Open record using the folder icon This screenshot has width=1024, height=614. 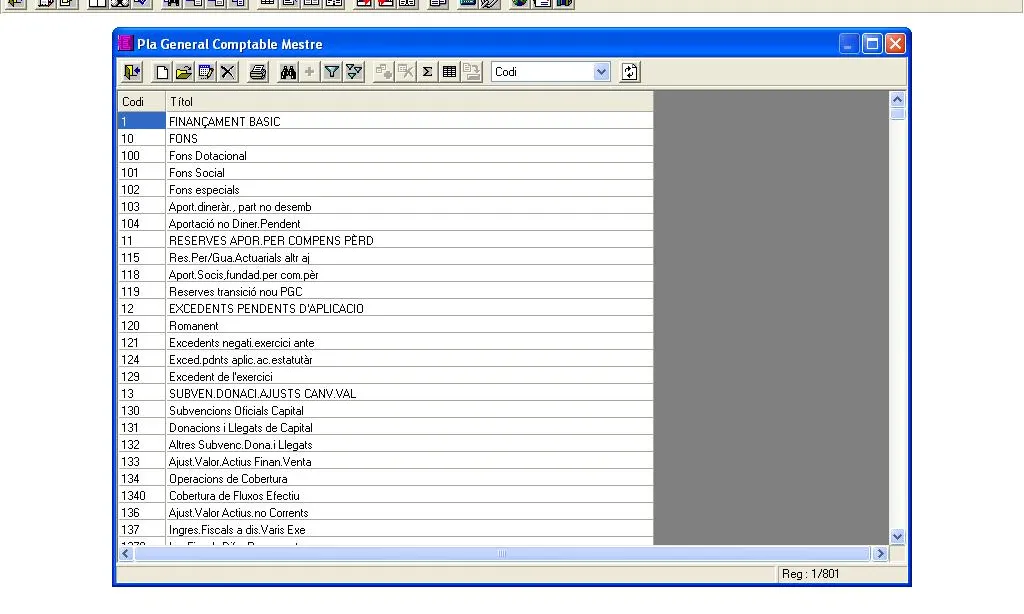pyautogui.click(x=184, y=72)
